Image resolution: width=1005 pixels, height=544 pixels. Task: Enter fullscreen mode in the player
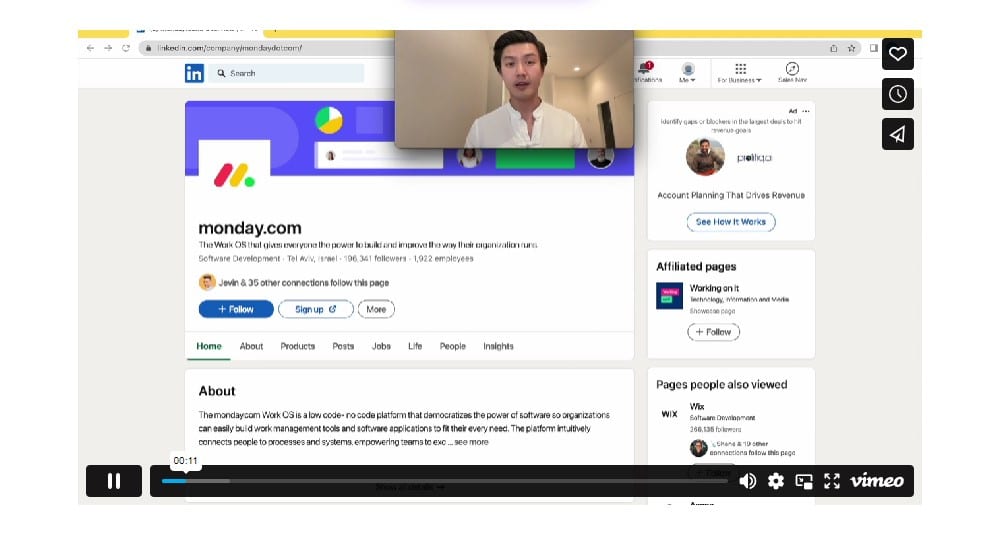[831, 481]
